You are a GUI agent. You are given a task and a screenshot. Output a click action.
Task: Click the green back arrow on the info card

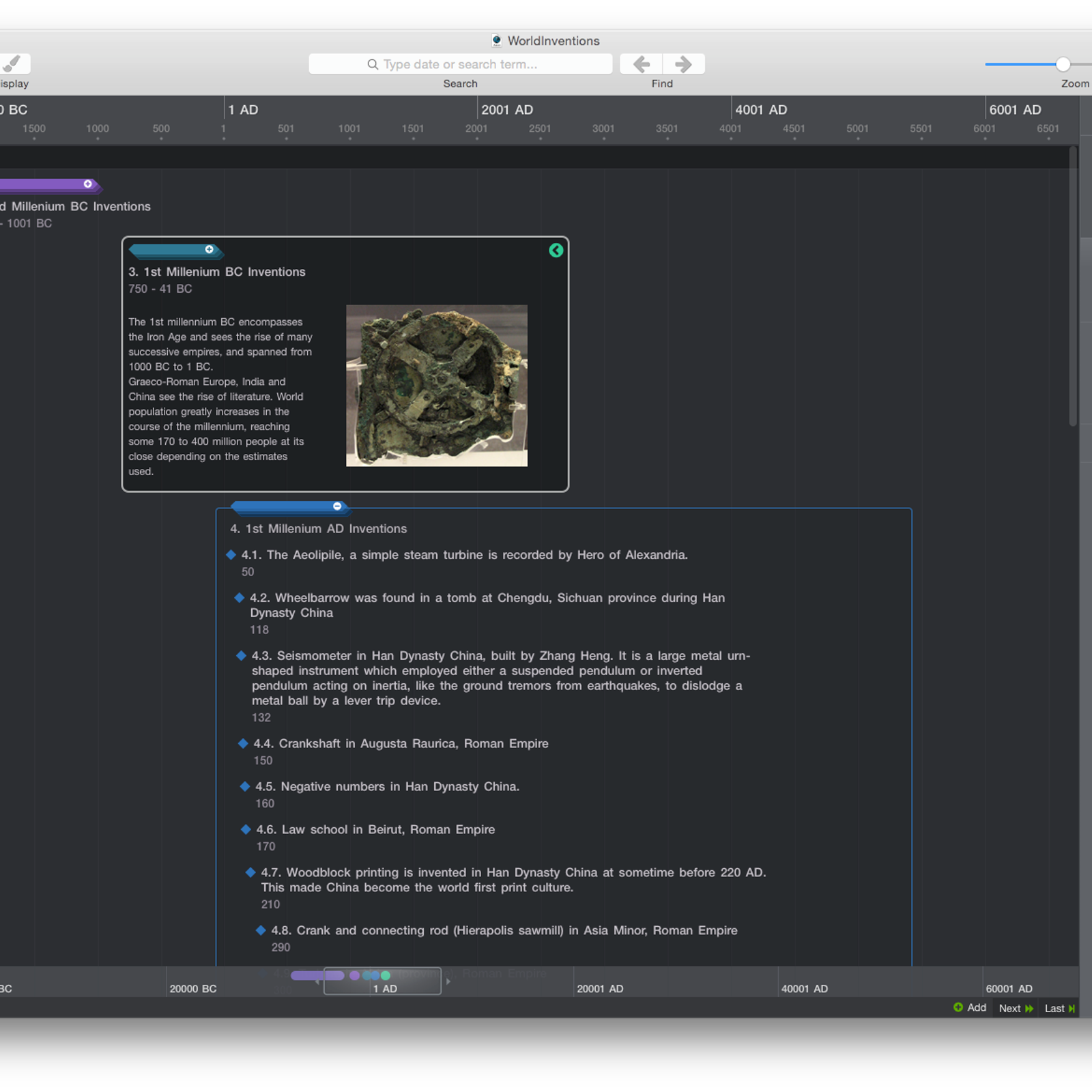click(x=556, y=250)
